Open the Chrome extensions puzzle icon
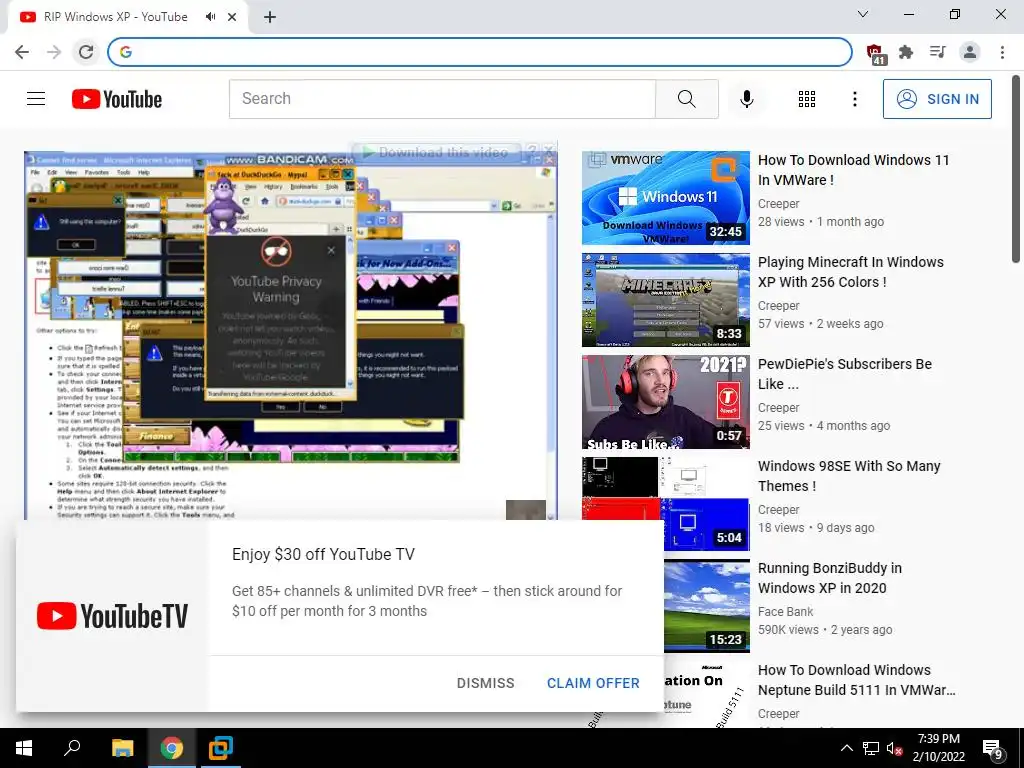Viewport: 1024px width, 768px height. 906,52
